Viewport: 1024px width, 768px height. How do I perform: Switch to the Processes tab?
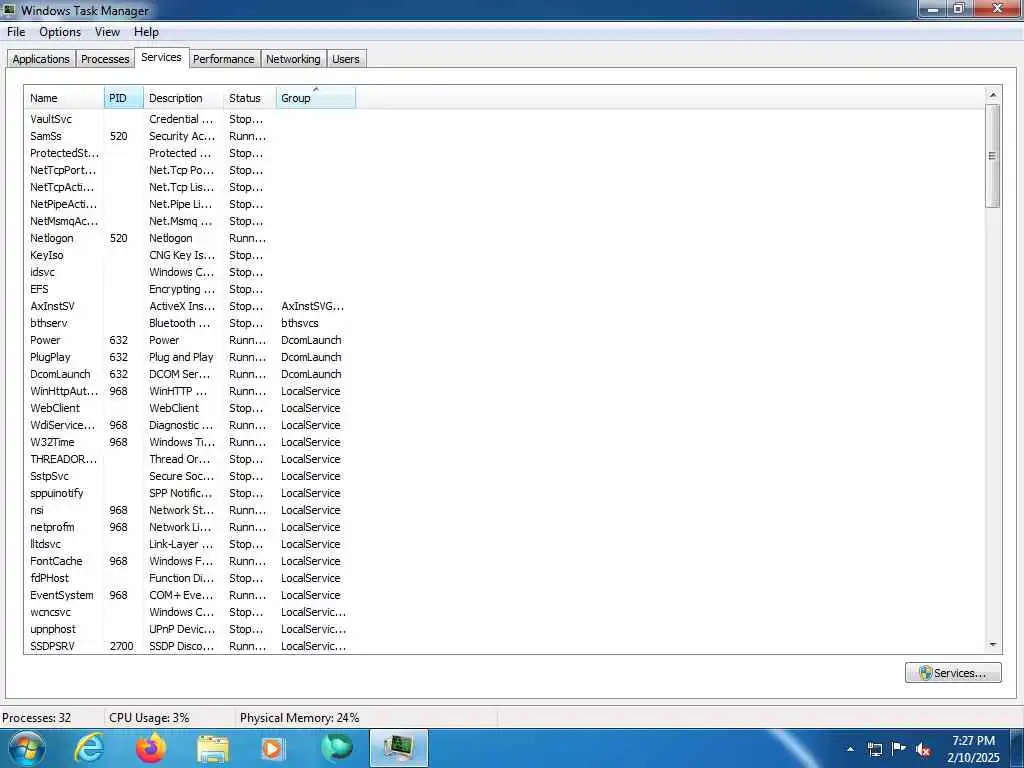[105, 59]
